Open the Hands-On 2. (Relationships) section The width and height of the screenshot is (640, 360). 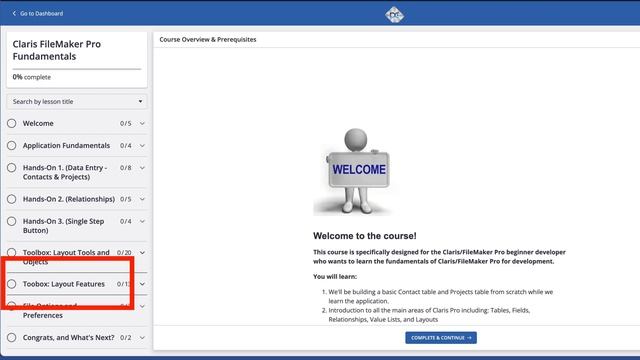click(69, 199)
